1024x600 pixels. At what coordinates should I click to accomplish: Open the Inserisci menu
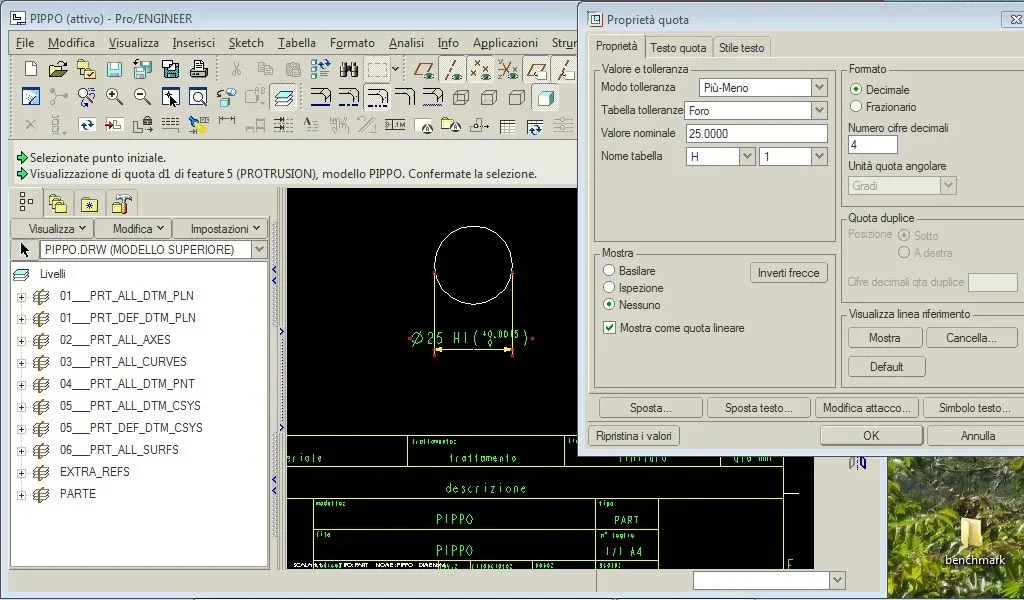pyautogui.click(x=193, y=43)
